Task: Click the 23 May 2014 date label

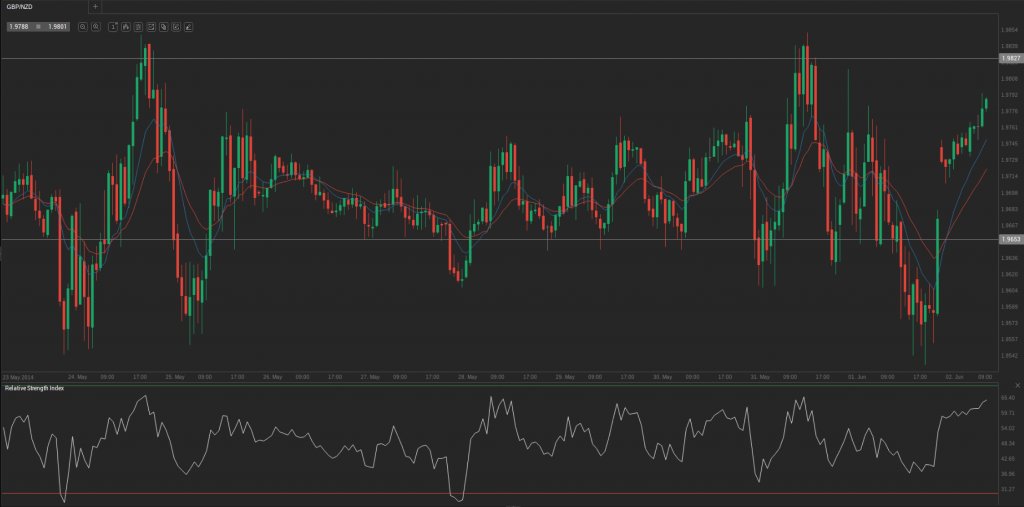Action: 18,377
